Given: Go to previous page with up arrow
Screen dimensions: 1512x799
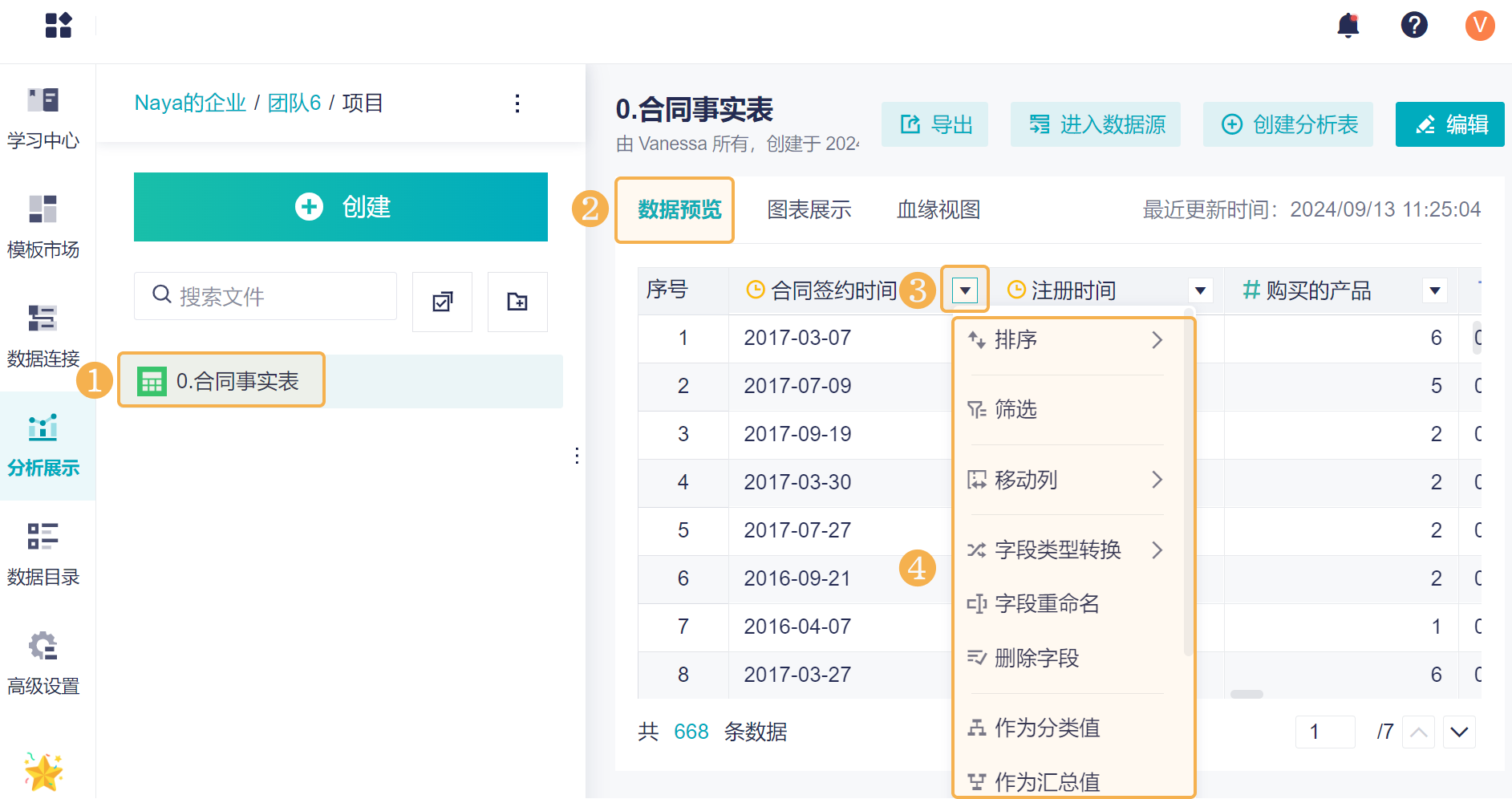Looking at the screenshot, I should [x=1418, y=732].
